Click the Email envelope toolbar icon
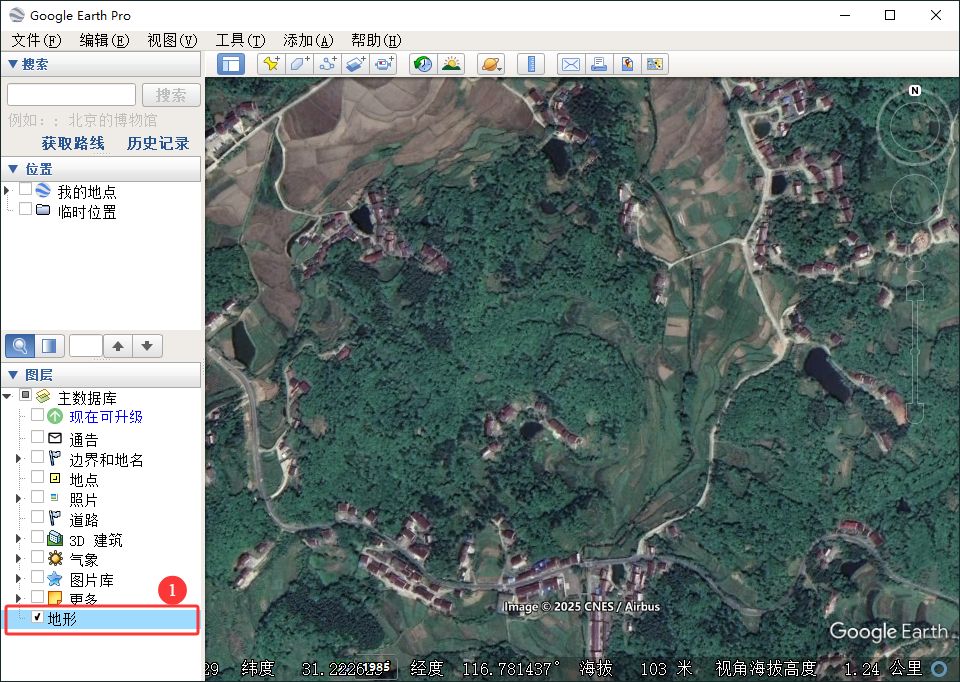This screenshot has width=960, height=682. (x=570, y=64)
